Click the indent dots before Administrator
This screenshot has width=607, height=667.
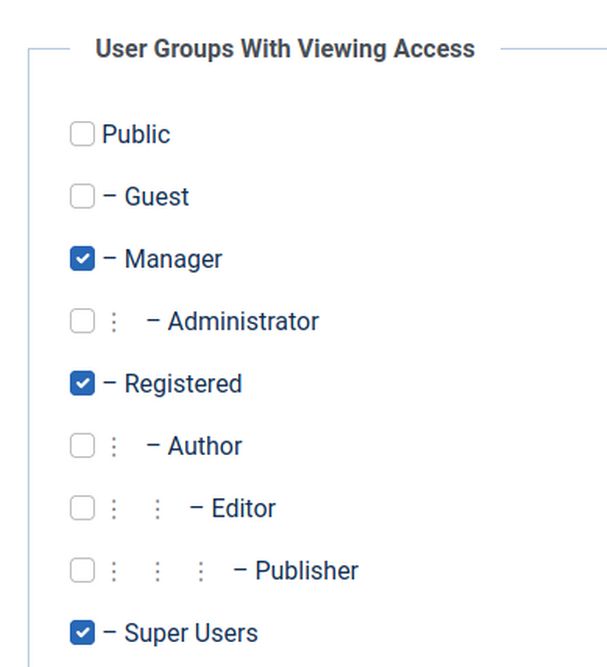pos(114,321)
